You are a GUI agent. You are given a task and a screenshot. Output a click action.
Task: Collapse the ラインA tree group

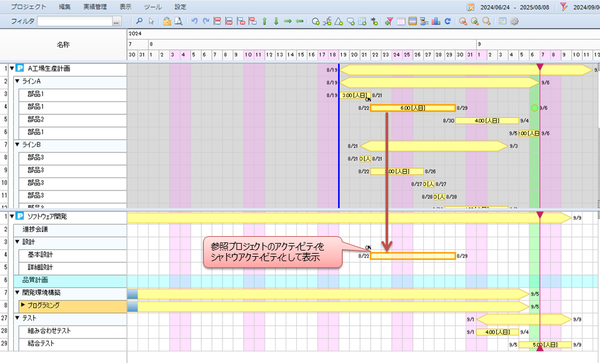(x=17, y=81)
